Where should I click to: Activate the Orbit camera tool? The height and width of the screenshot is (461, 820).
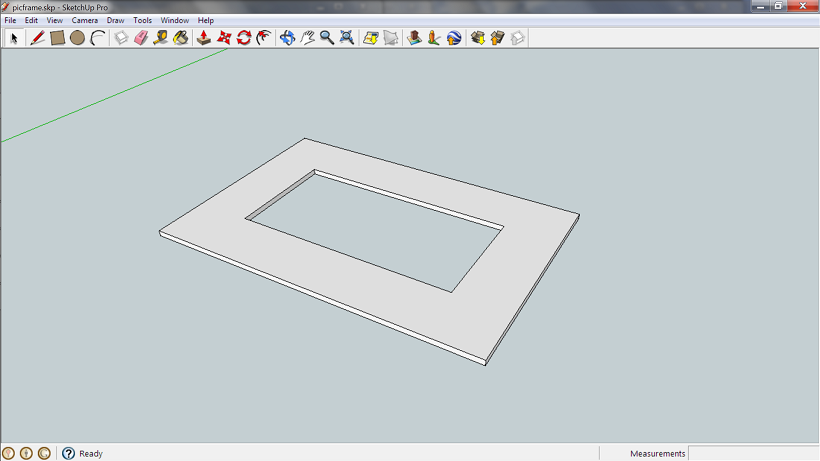coord(287,38)
